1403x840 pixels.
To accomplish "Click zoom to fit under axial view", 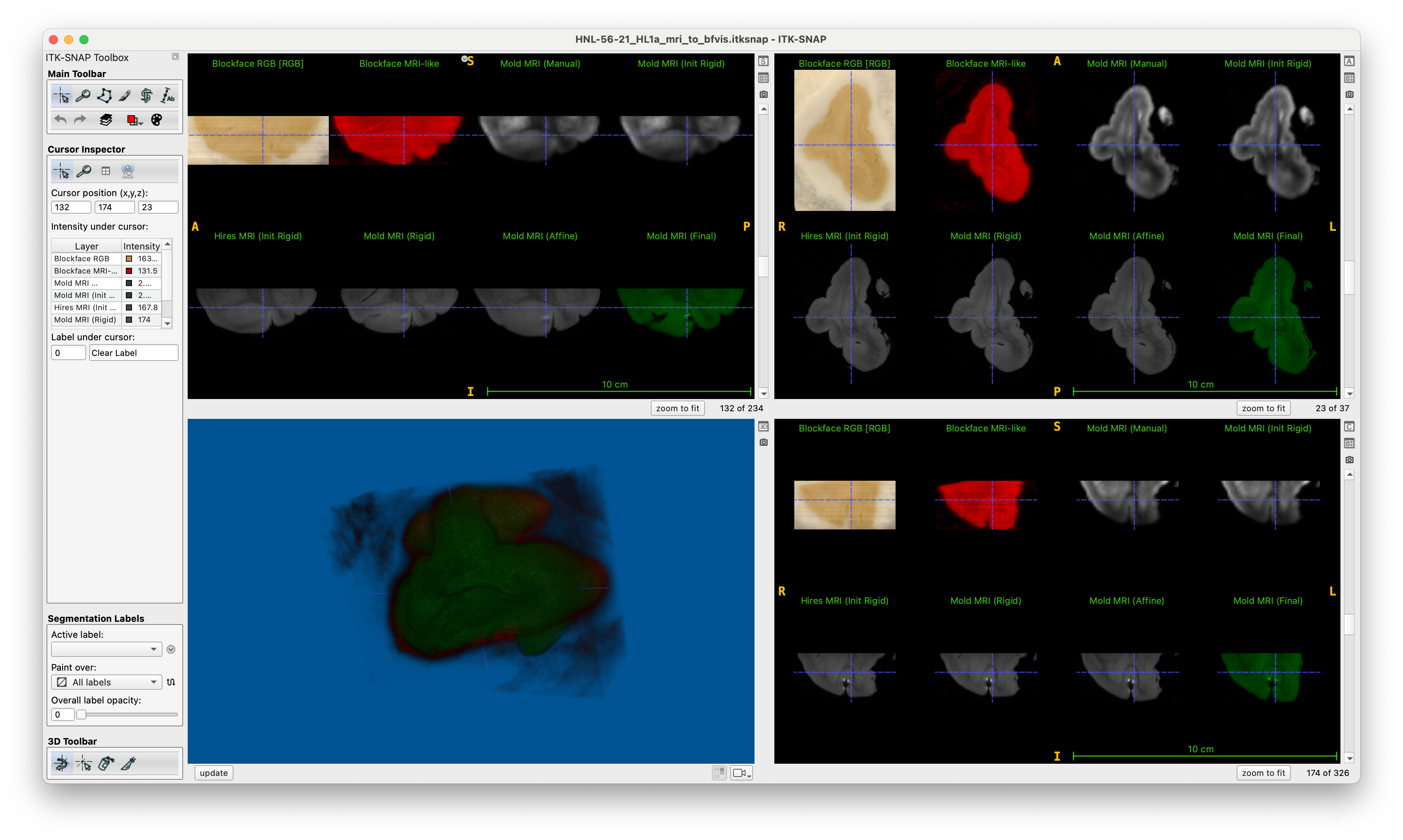I will click(x=1263, y=409).
